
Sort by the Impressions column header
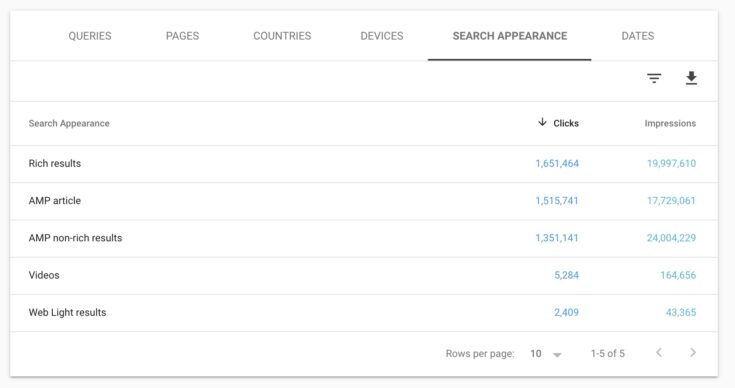(x=670, y=123)
